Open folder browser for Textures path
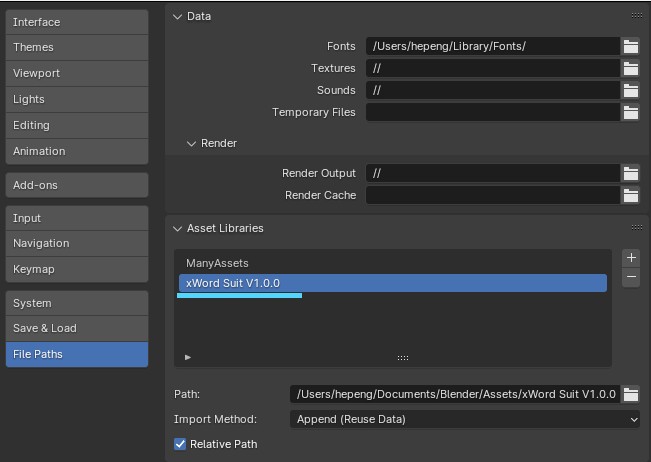 631,68
